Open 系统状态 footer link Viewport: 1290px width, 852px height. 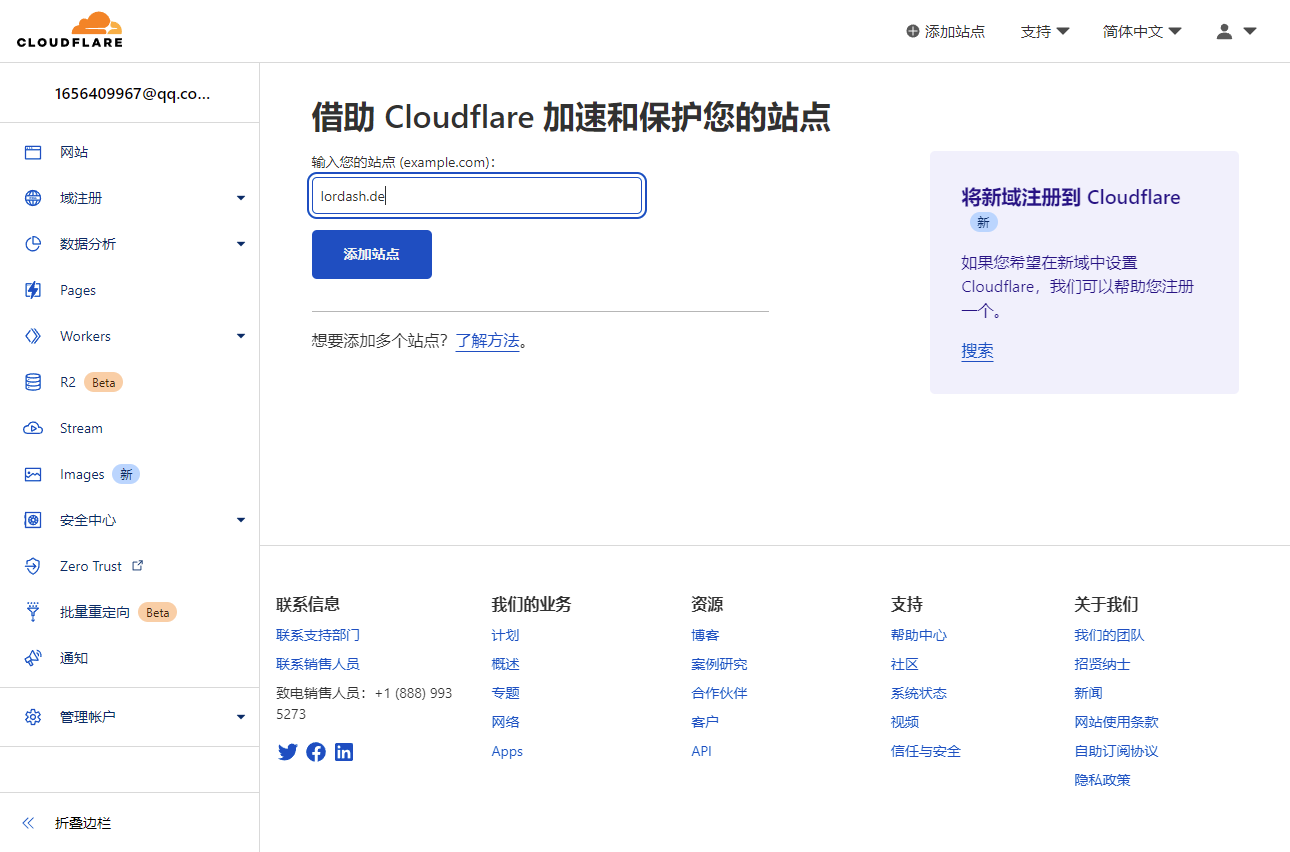pyautogui.click(x=919, y=693)
